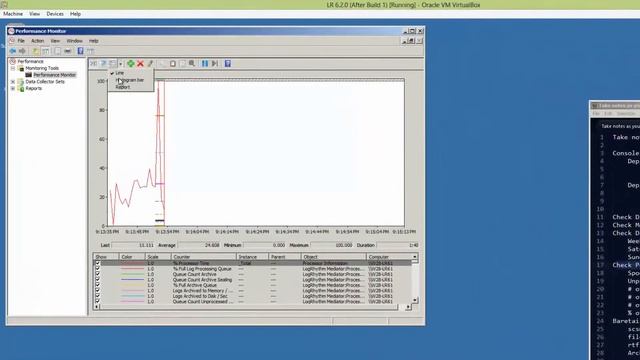Uncheck Show for Queue Count Archive Sealing

[x=97, y=280]
